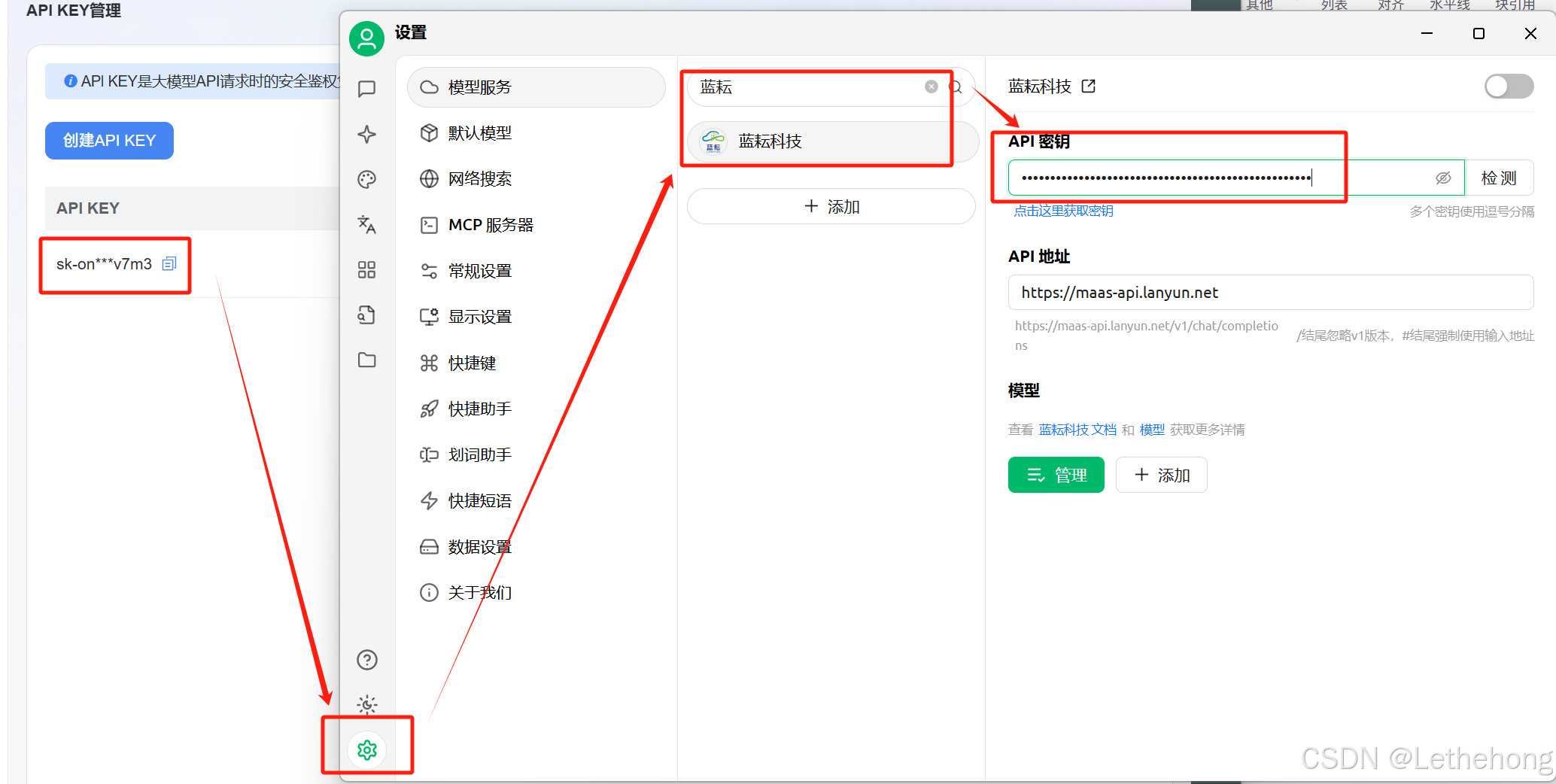Open the translate sidebar icon
Screen dimensions: 1556x784
point(366,224)
